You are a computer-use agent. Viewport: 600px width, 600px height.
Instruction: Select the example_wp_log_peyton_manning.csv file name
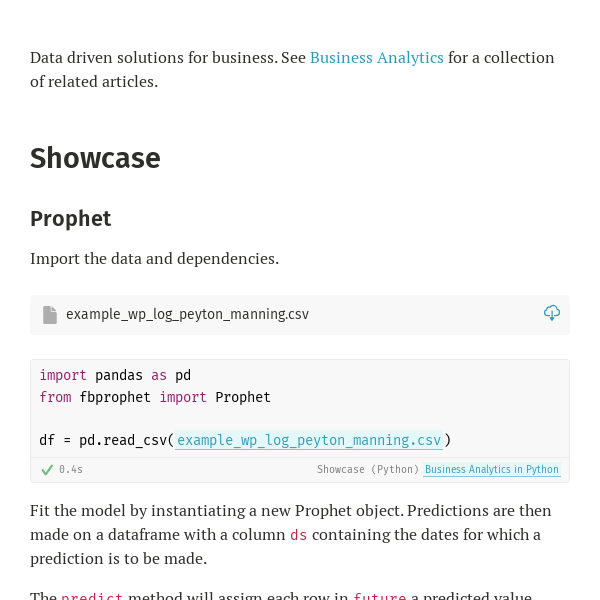tap(187, 315)
